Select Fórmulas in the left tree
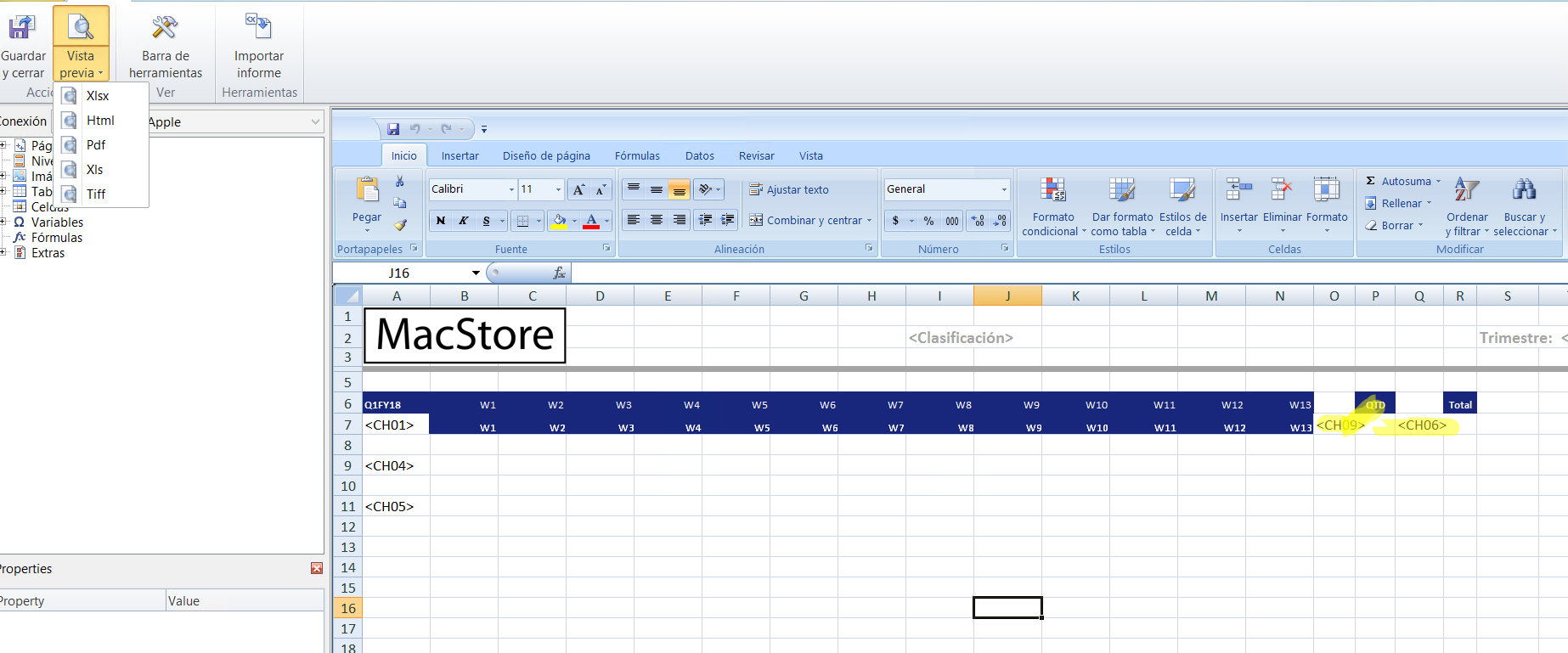Image resolution: width=1568 pixels, height=653 pixels. point(57,237)
